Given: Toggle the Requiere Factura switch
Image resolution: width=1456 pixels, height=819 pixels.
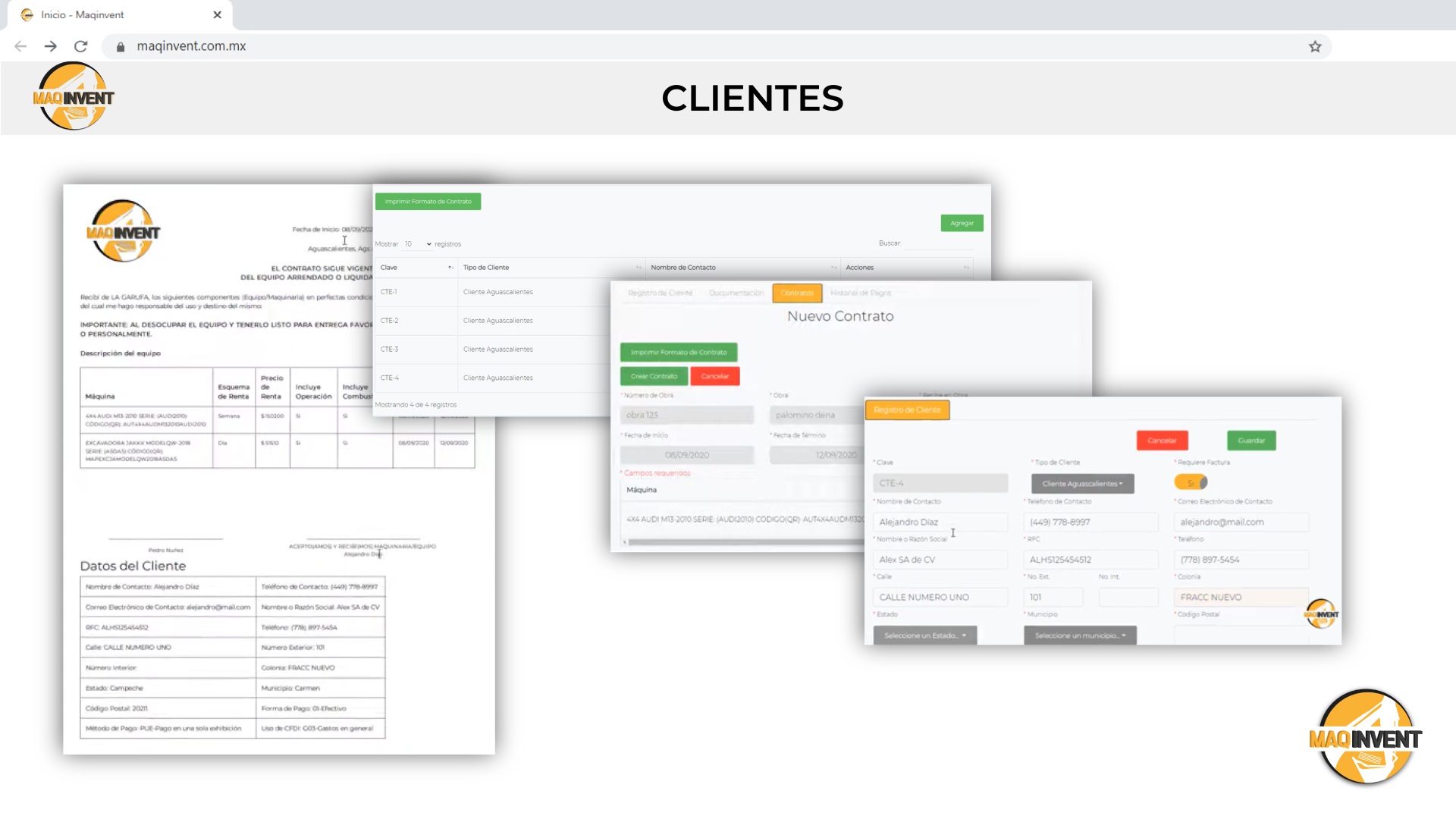Looking at the screenshot, I should point(1191,483).
